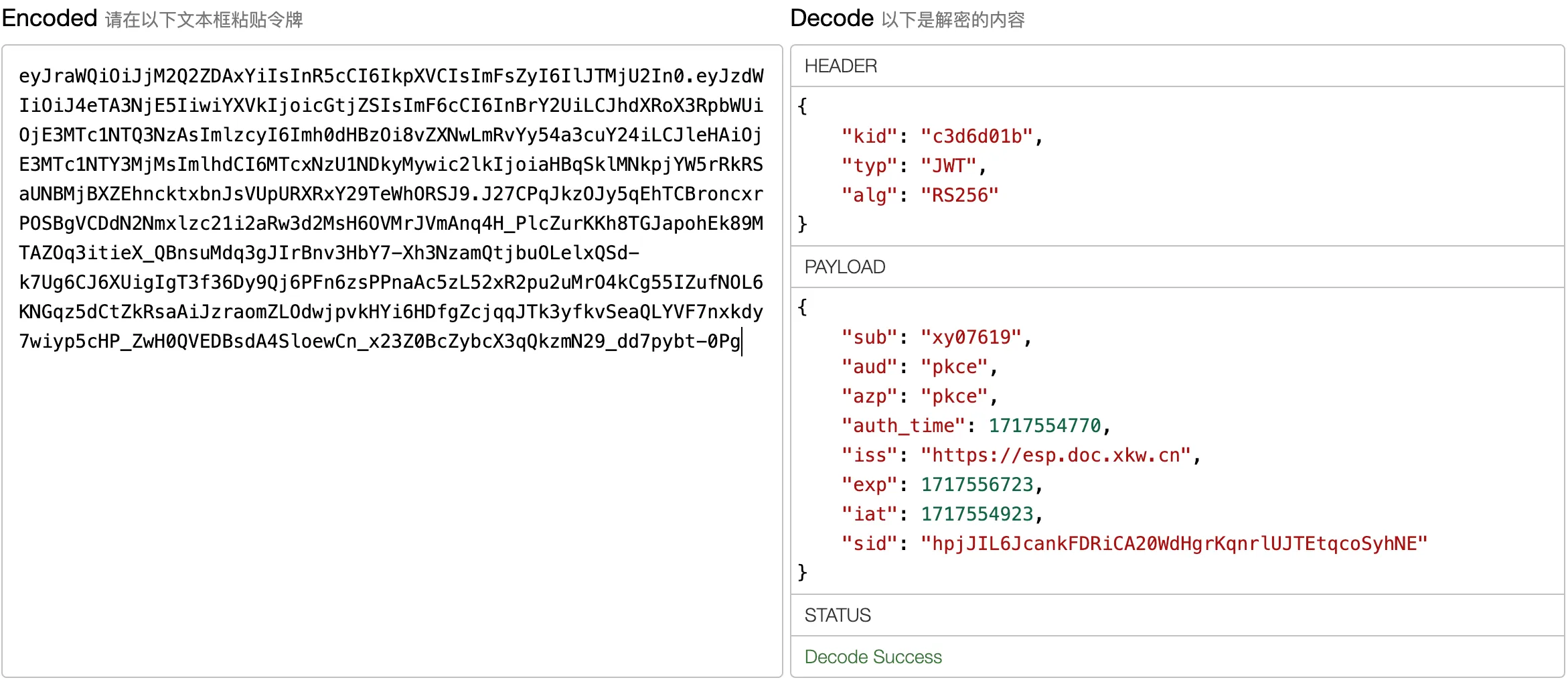The height and width of the screenshot is (682, 1568).
Task: Place cursor on first line of encoded token
Action: point(391,76)
